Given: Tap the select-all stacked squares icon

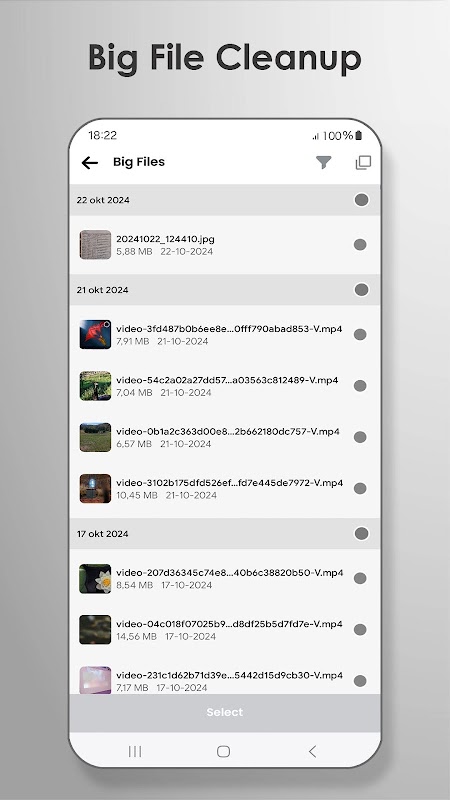Looking at the screenshot, I should (363, 162).
